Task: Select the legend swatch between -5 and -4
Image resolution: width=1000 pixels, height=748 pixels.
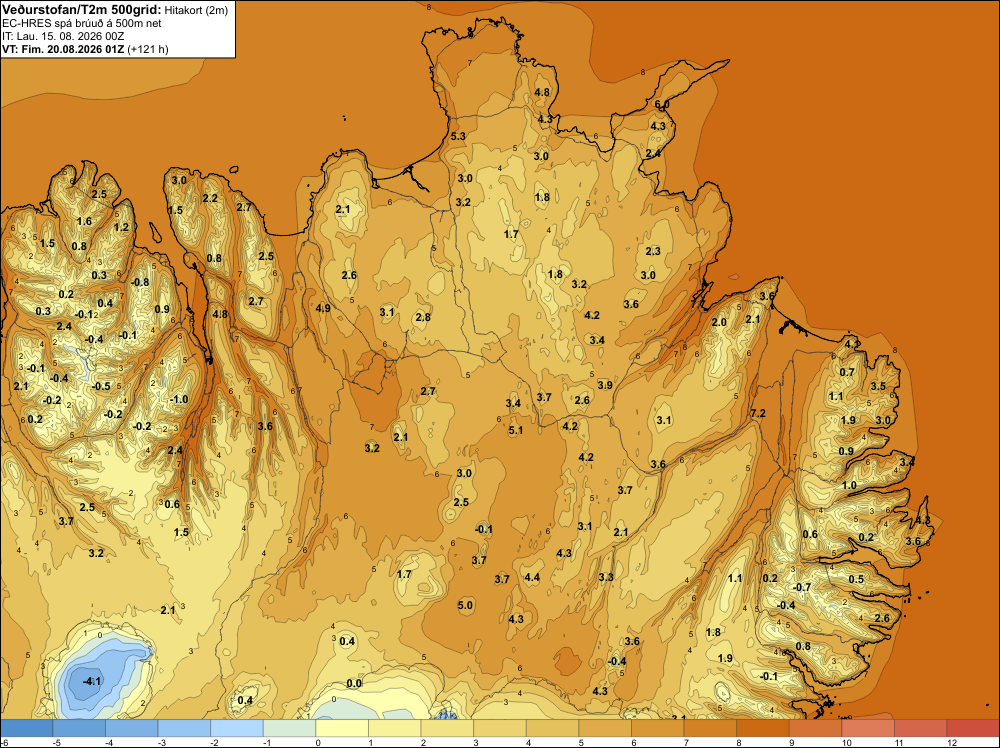Action: click(79, 728)
